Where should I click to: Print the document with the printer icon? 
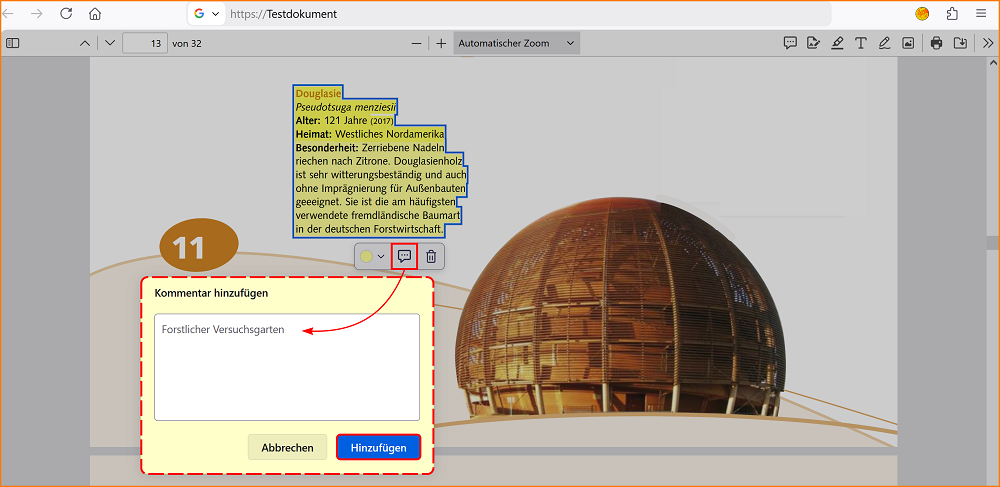pos(936,43)
